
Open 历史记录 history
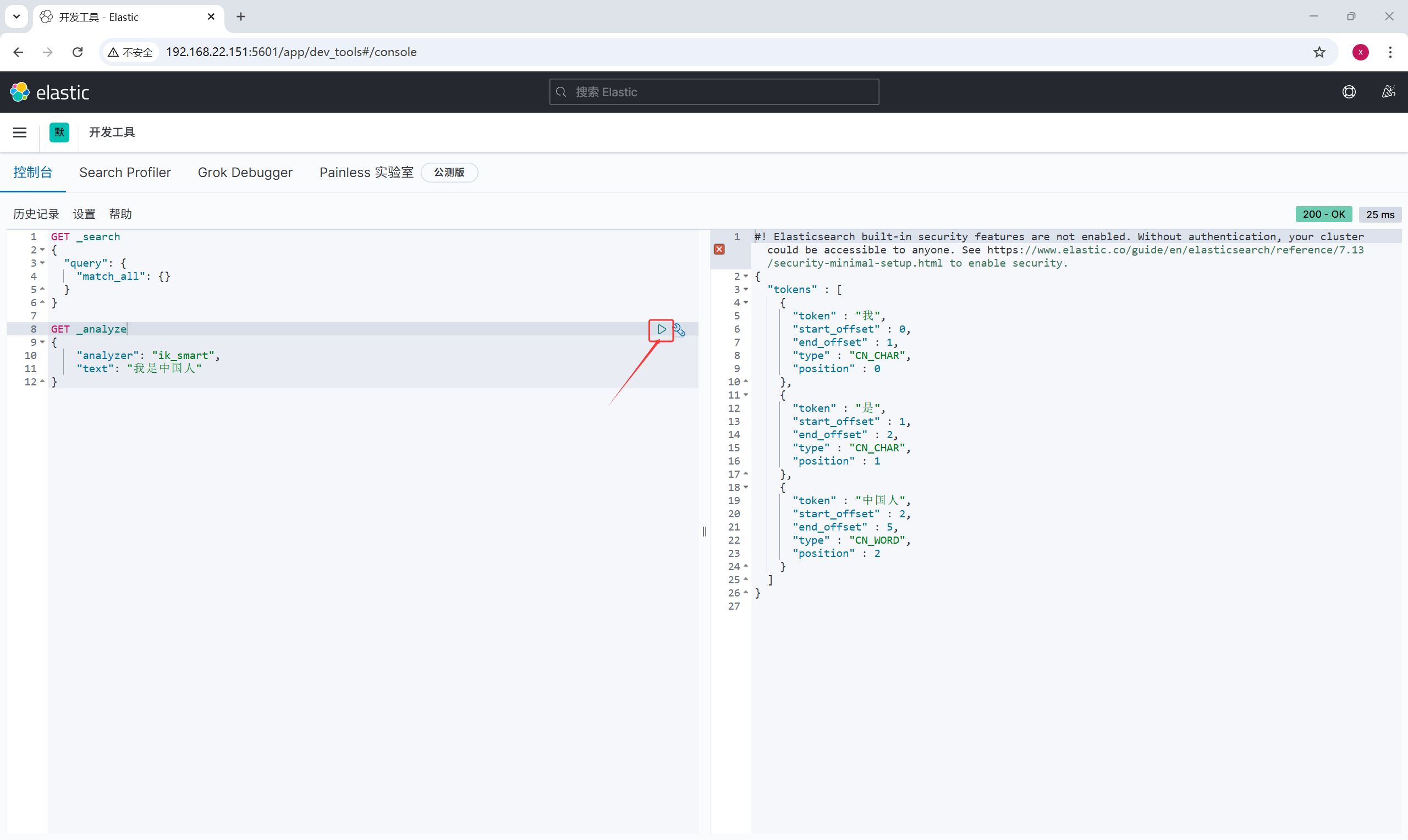(x=36, y=214)
